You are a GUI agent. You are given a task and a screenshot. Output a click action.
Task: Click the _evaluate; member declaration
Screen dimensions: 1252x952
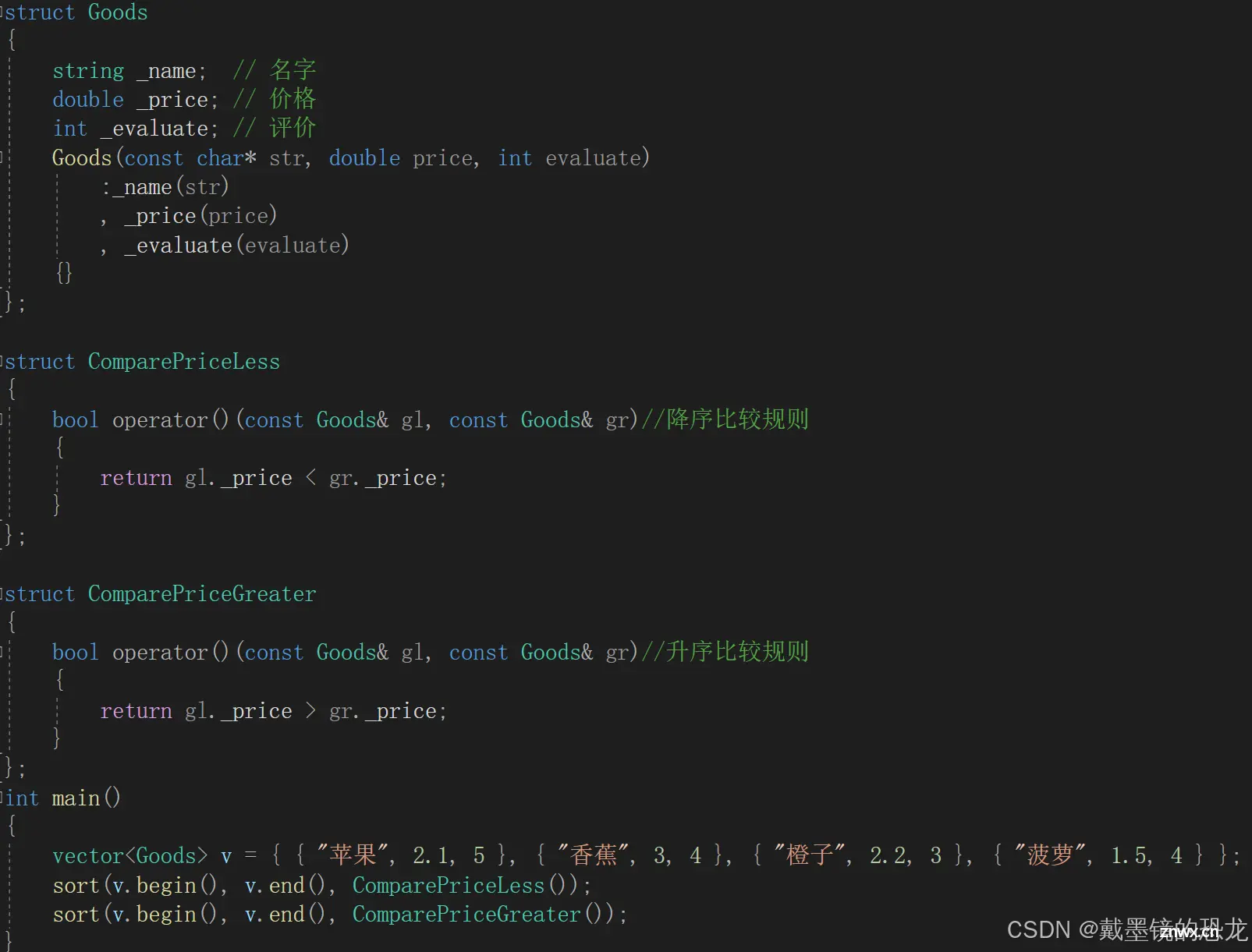(159, 129)
